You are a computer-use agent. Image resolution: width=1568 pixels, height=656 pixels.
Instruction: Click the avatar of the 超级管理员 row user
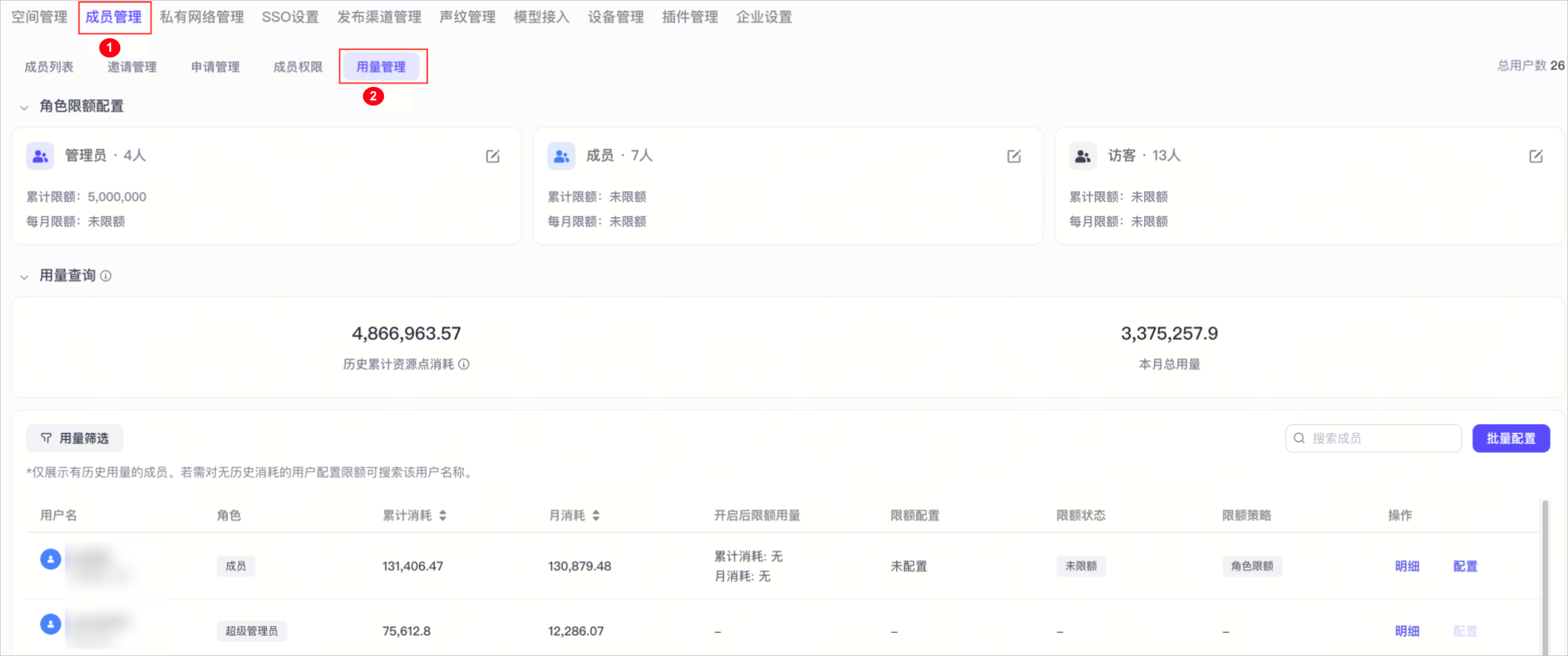click(x=51, y=624)
